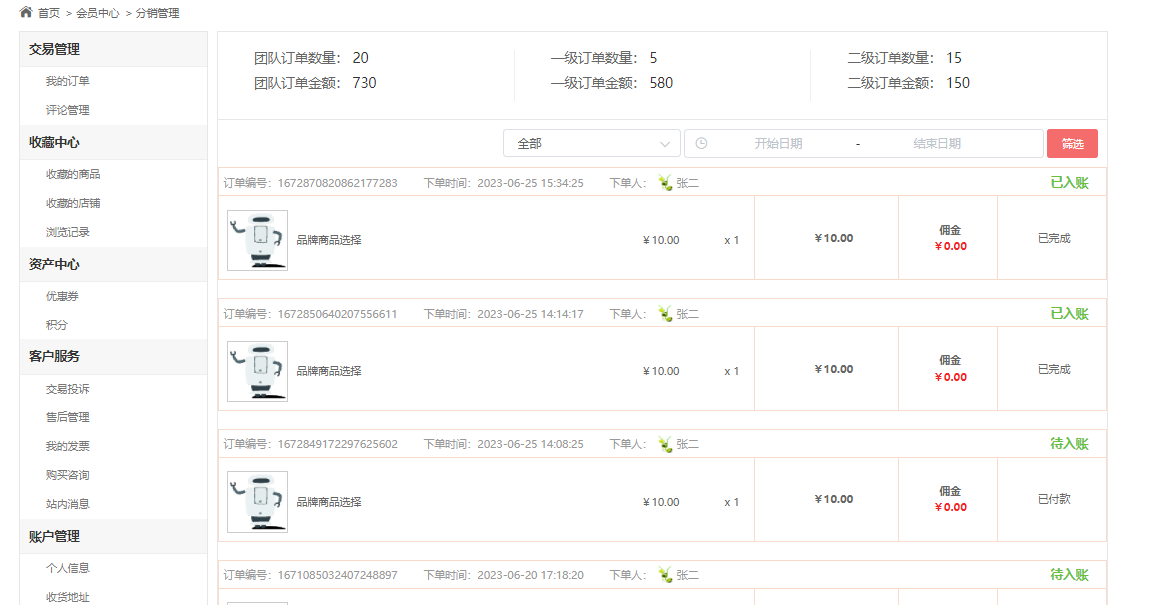The height and width of the screenshot is (605, 1158).
Task: Open second order's robot product thumbnail
Action: [257, 371]
